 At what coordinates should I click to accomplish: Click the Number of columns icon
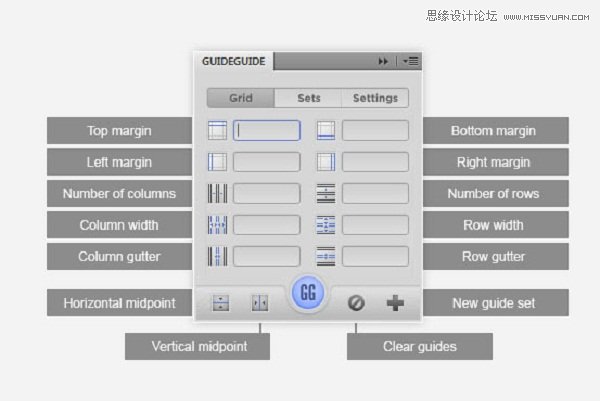click(x=217, y=193)
